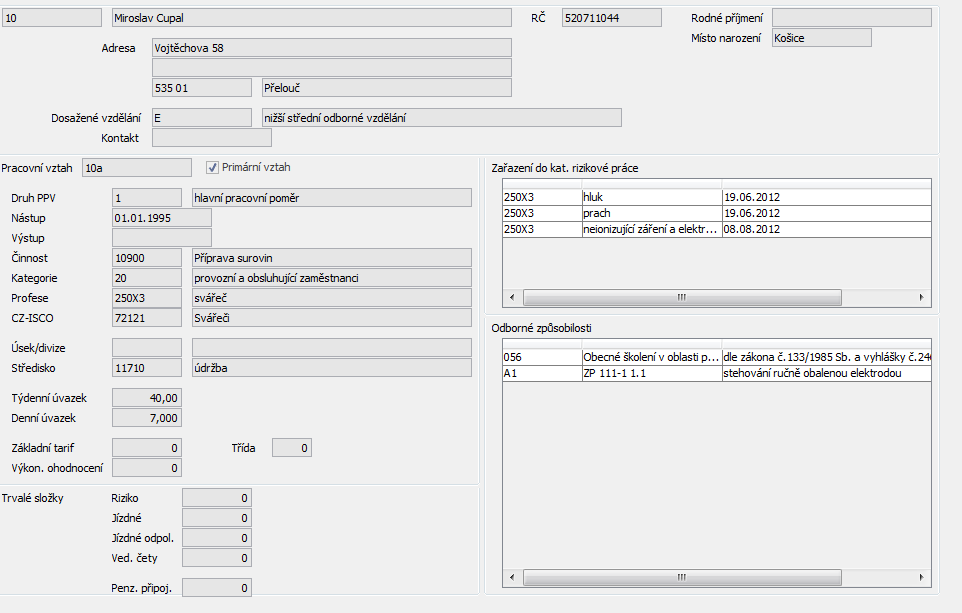Click the Nástup date field
This screenshot has height=613, width=962.
(x=161, y=218)
